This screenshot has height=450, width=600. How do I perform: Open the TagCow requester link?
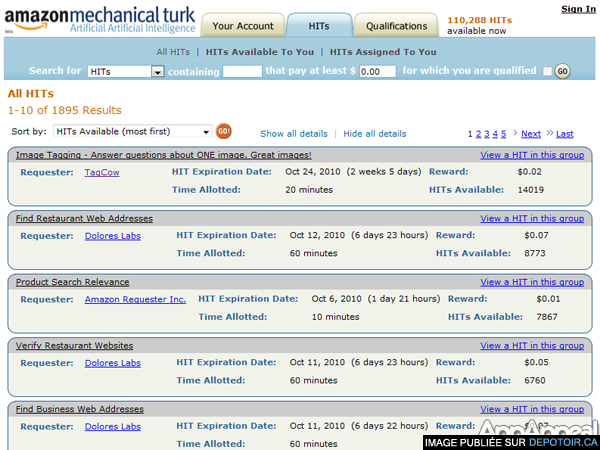102,173
